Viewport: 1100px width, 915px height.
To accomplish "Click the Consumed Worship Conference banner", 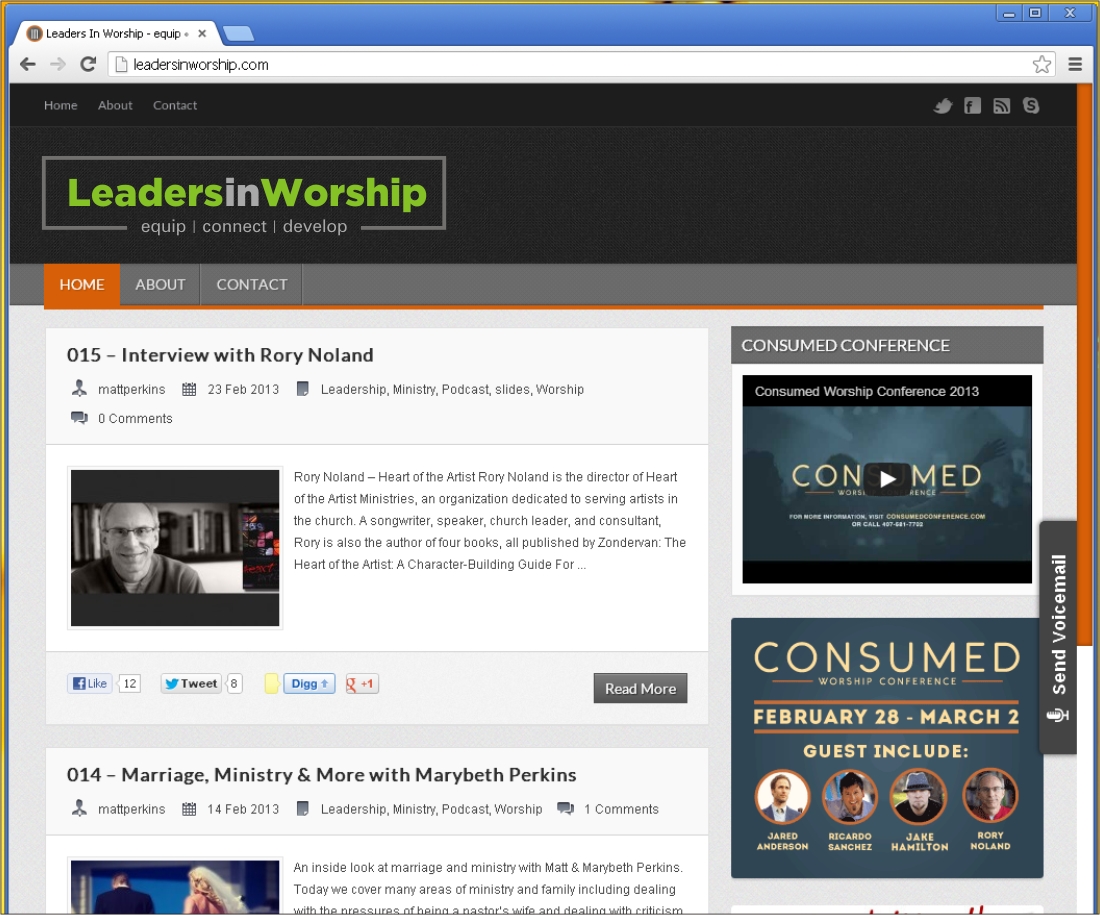I will [887, 748].
